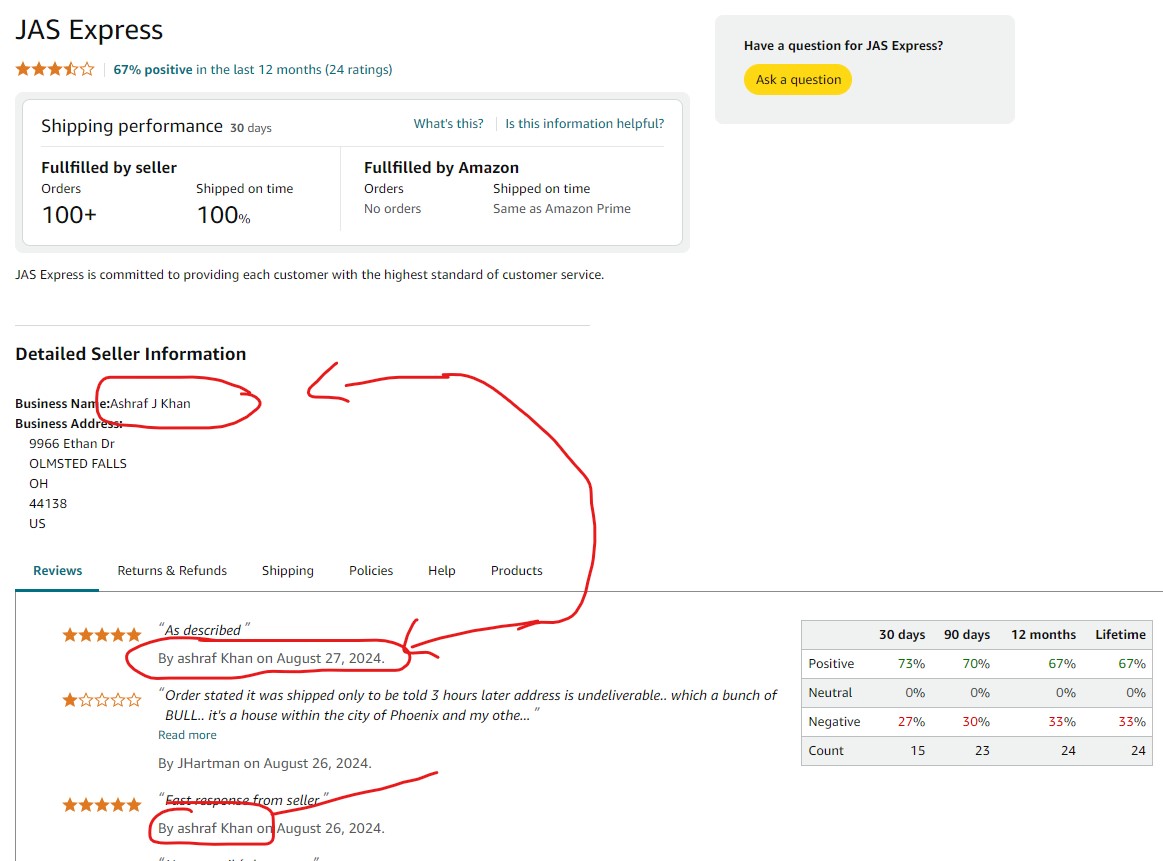The image size is (1163, 861).
Task: Click five-star icons on "As described" review
Action: pyautogui.click(x=102, y=635)
